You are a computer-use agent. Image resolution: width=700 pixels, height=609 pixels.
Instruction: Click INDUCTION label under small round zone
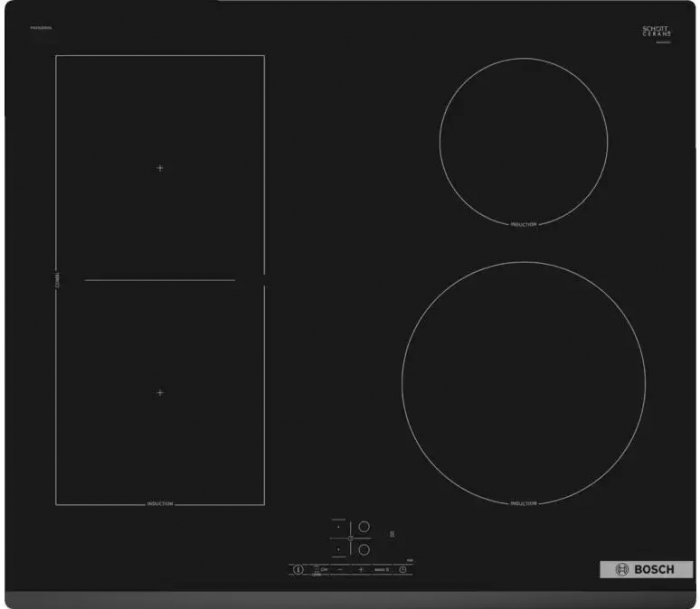pos(523,224)
